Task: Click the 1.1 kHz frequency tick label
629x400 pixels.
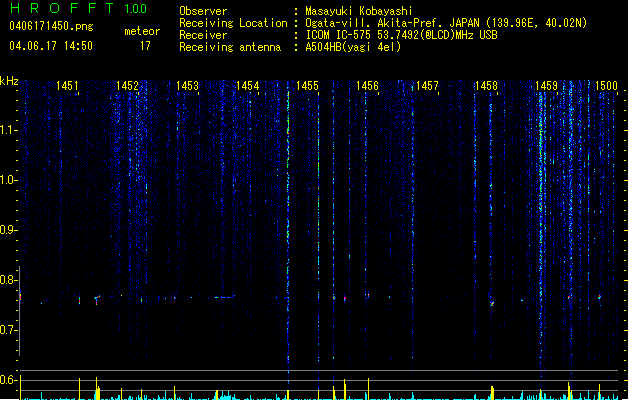Action: pos(8,130)
